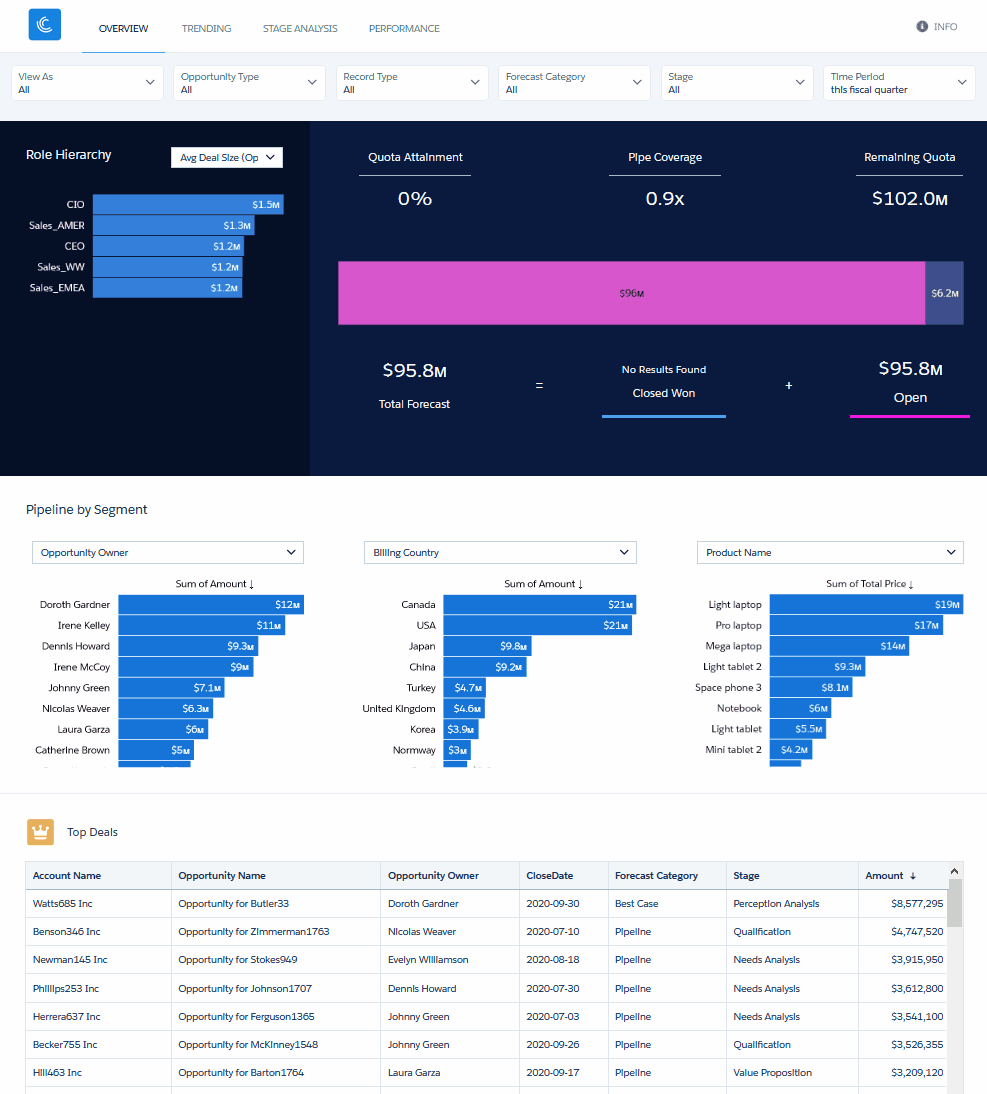This screenshot has height=1094, width=987.
Task: Open the Time Period filter dropdown
Action: 900,83
